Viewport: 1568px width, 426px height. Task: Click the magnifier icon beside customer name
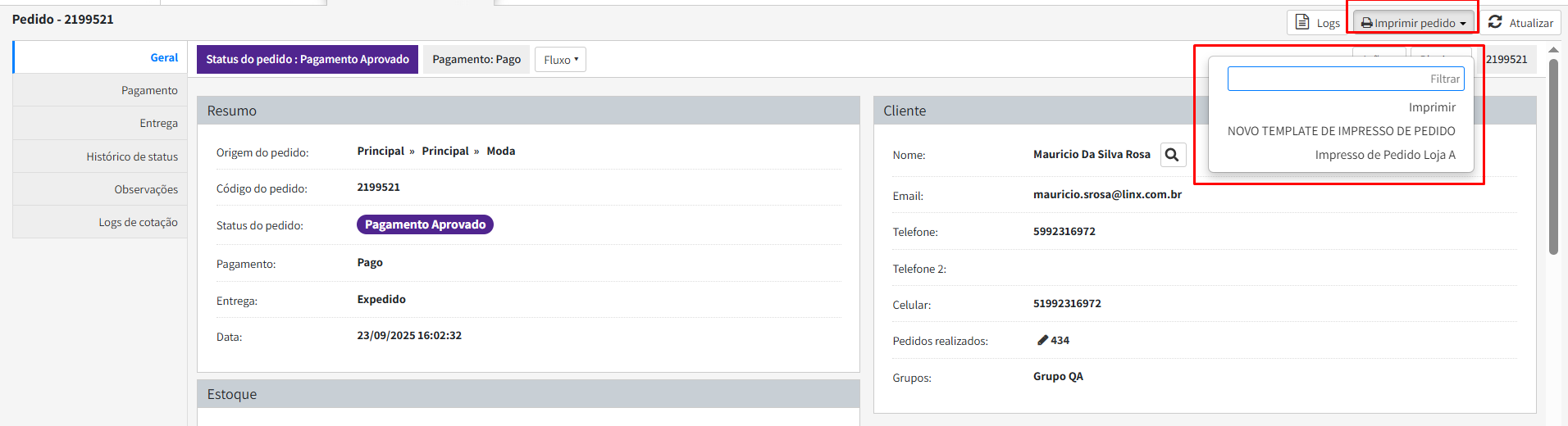point(1173,155)
